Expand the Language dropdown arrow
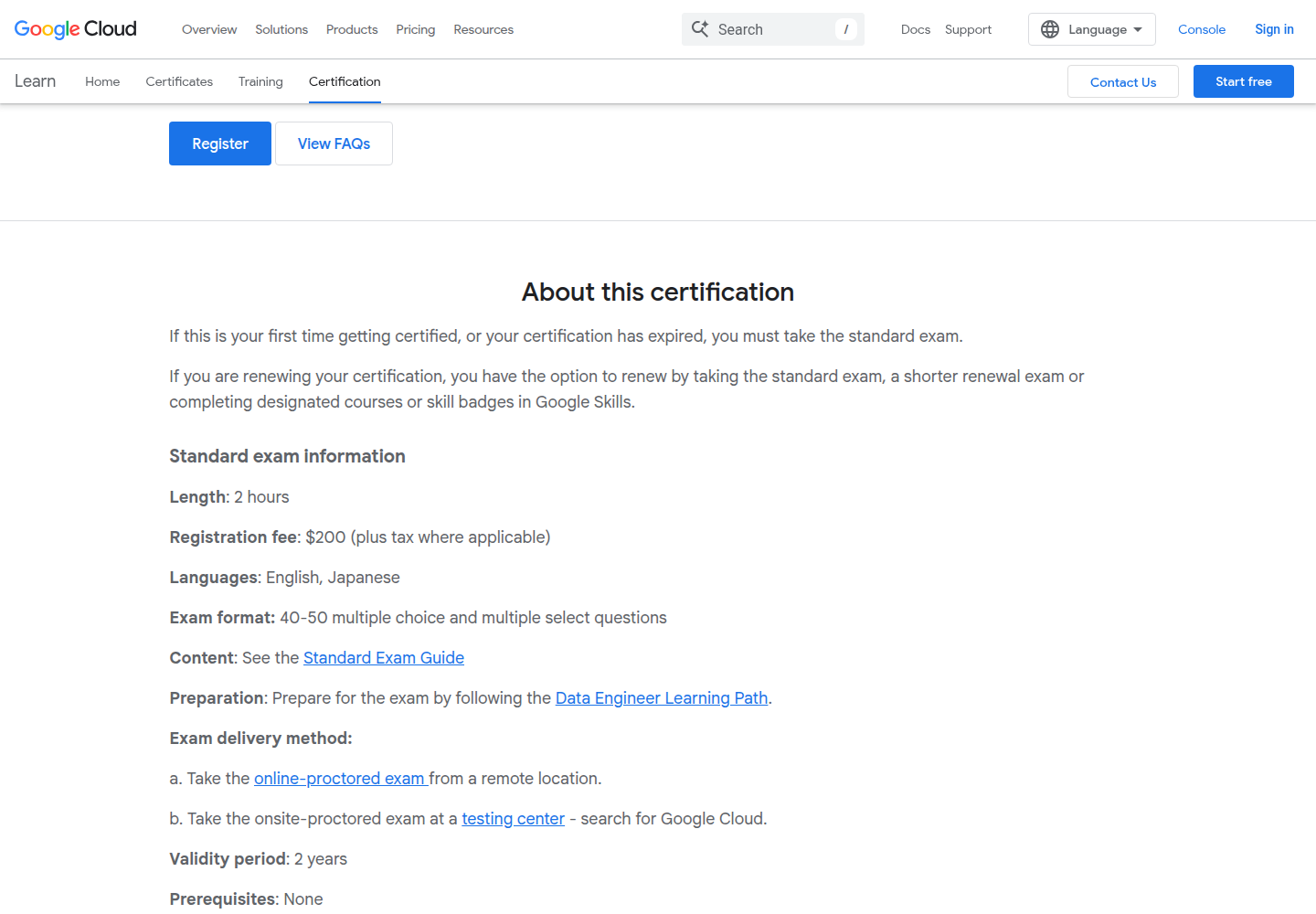 coord(1138,29)
